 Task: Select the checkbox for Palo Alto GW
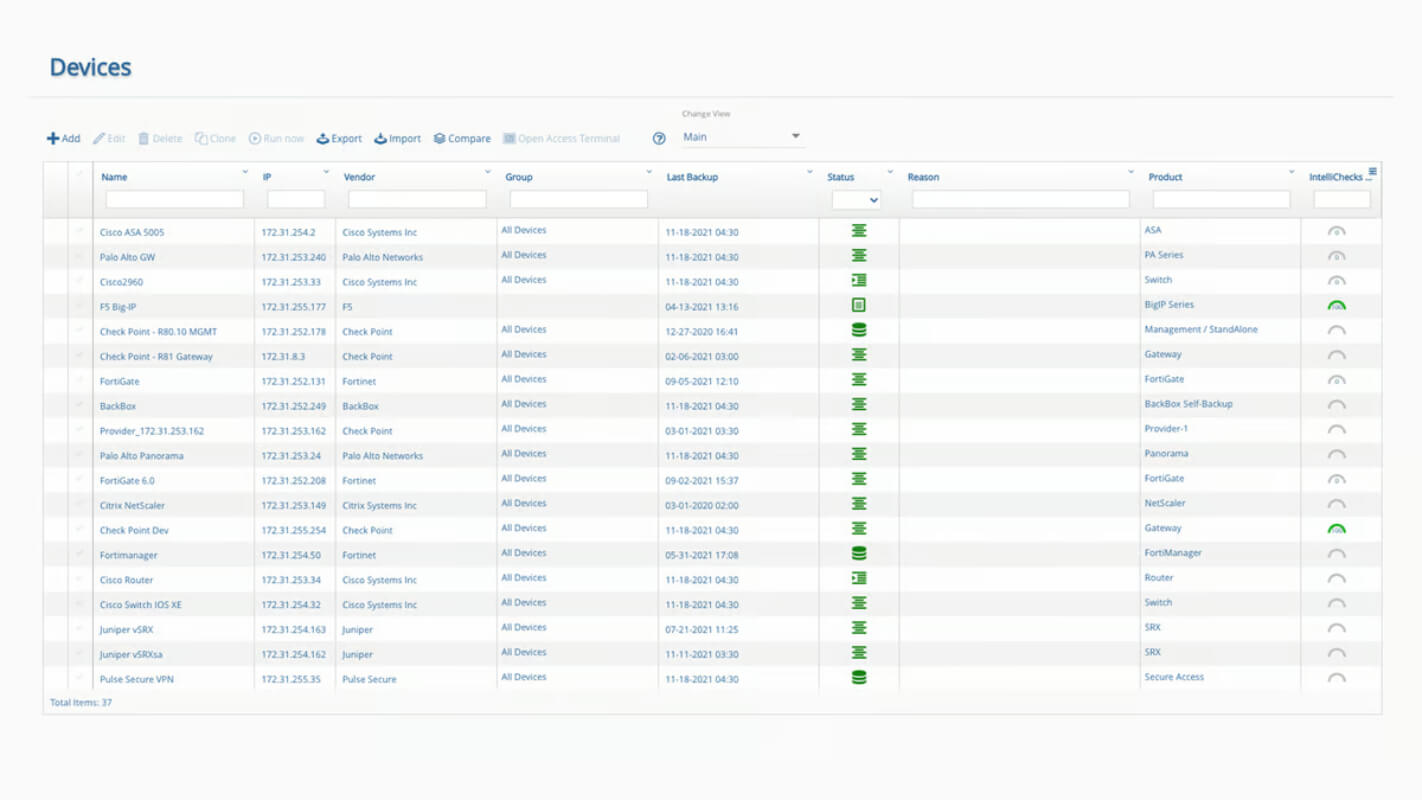tap(80, 256)
